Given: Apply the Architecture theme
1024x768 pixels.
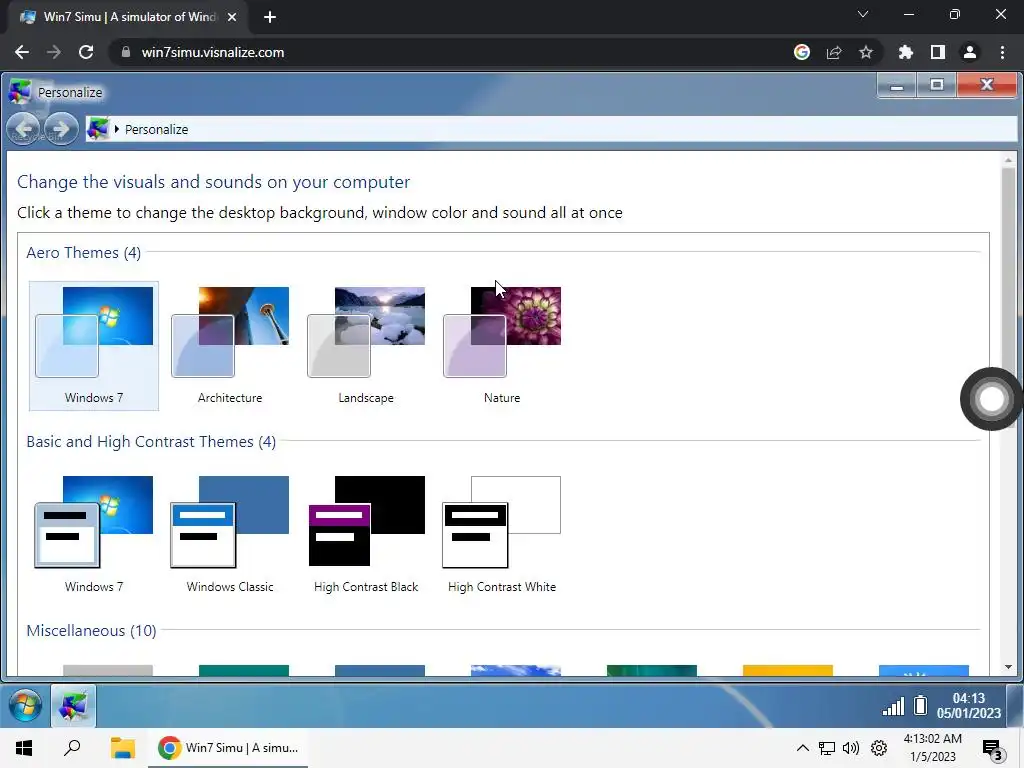Looking at the screenshot, I should (230, 345).
